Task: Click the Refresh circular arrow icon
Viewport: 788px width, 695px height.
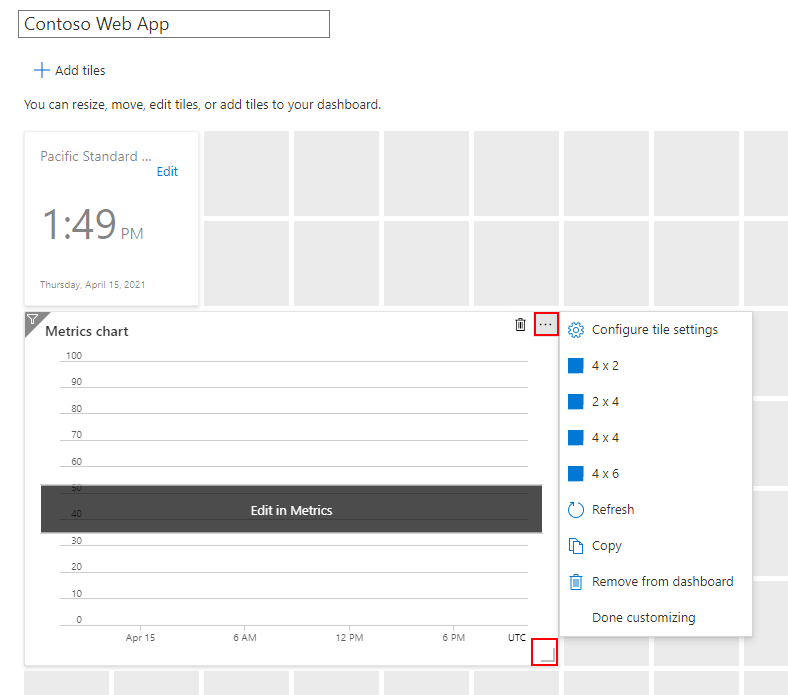Action: [575, 510]
